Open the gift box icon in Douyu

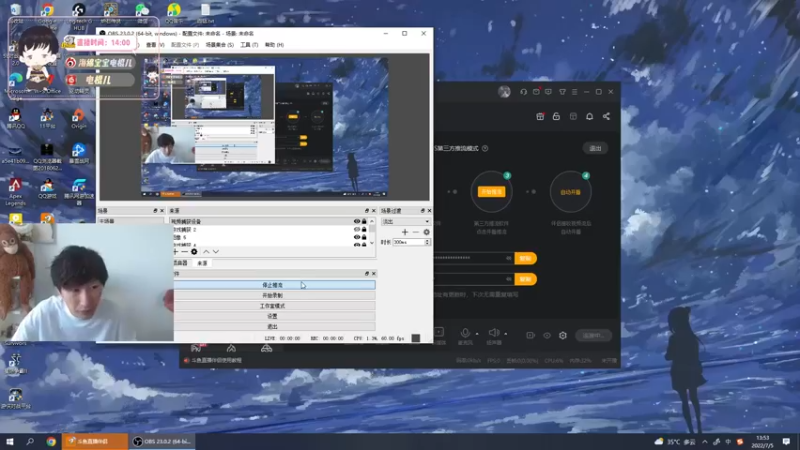tap(540, 116)
